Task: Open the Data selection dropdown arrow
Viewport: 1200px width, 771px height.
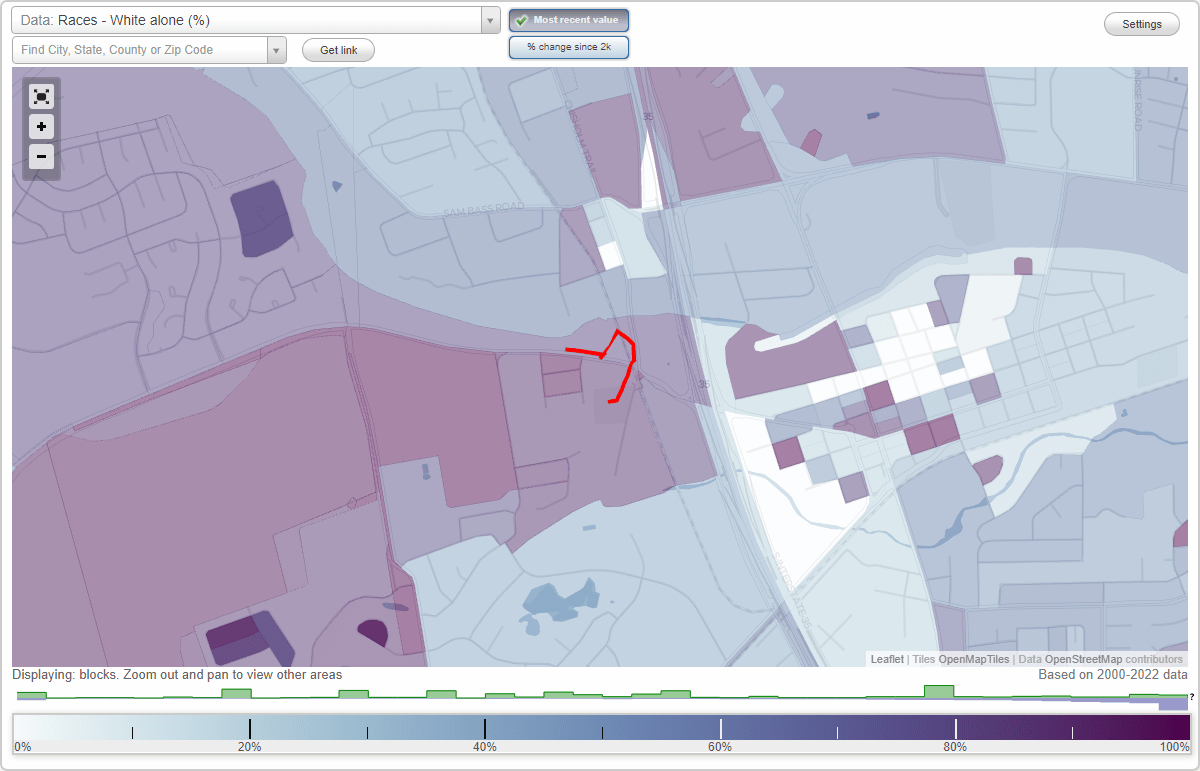Action: (x=490, y=20)
